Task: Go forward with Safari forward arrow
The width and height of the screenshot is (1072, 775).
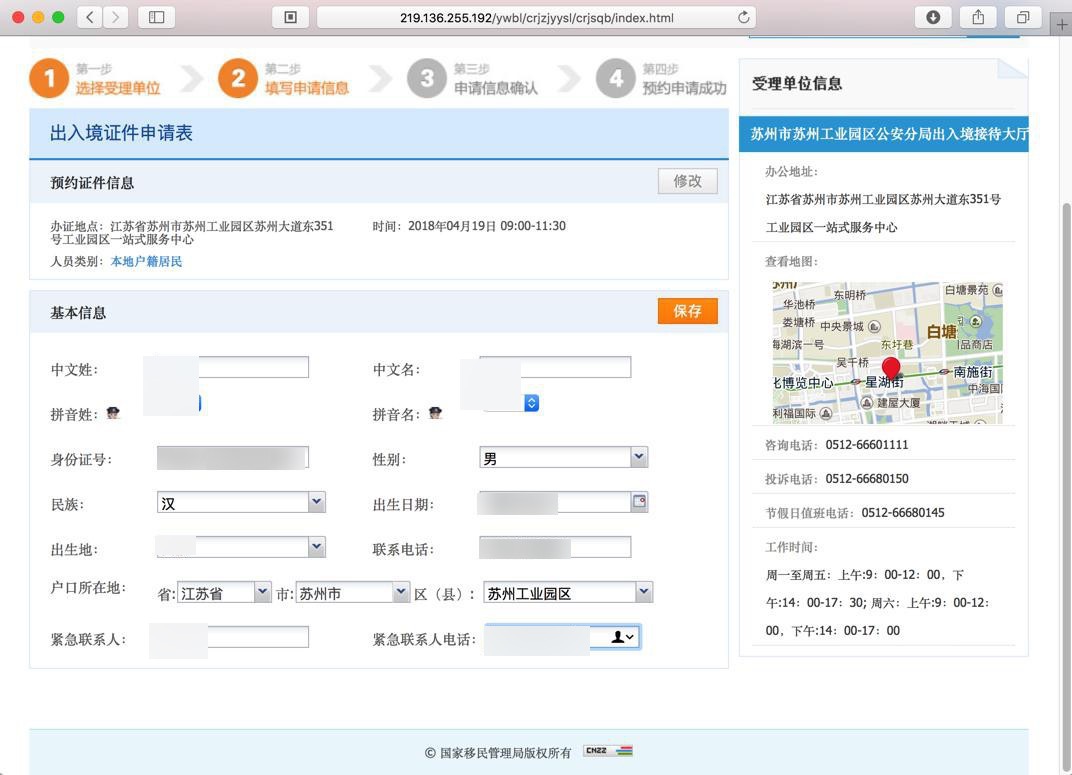Action: pyautogui.click(x=116, y=17)
